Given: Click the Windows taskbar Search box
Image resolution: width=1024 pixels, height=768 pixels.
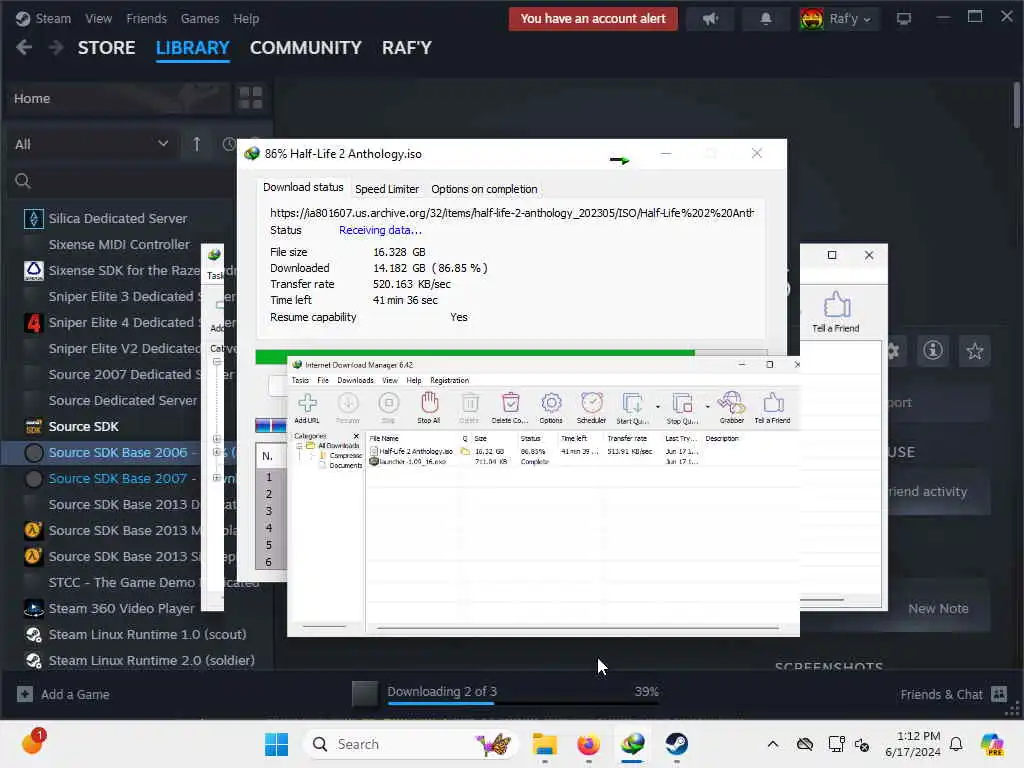Looking at the screenshot, I should click(410, 744).
